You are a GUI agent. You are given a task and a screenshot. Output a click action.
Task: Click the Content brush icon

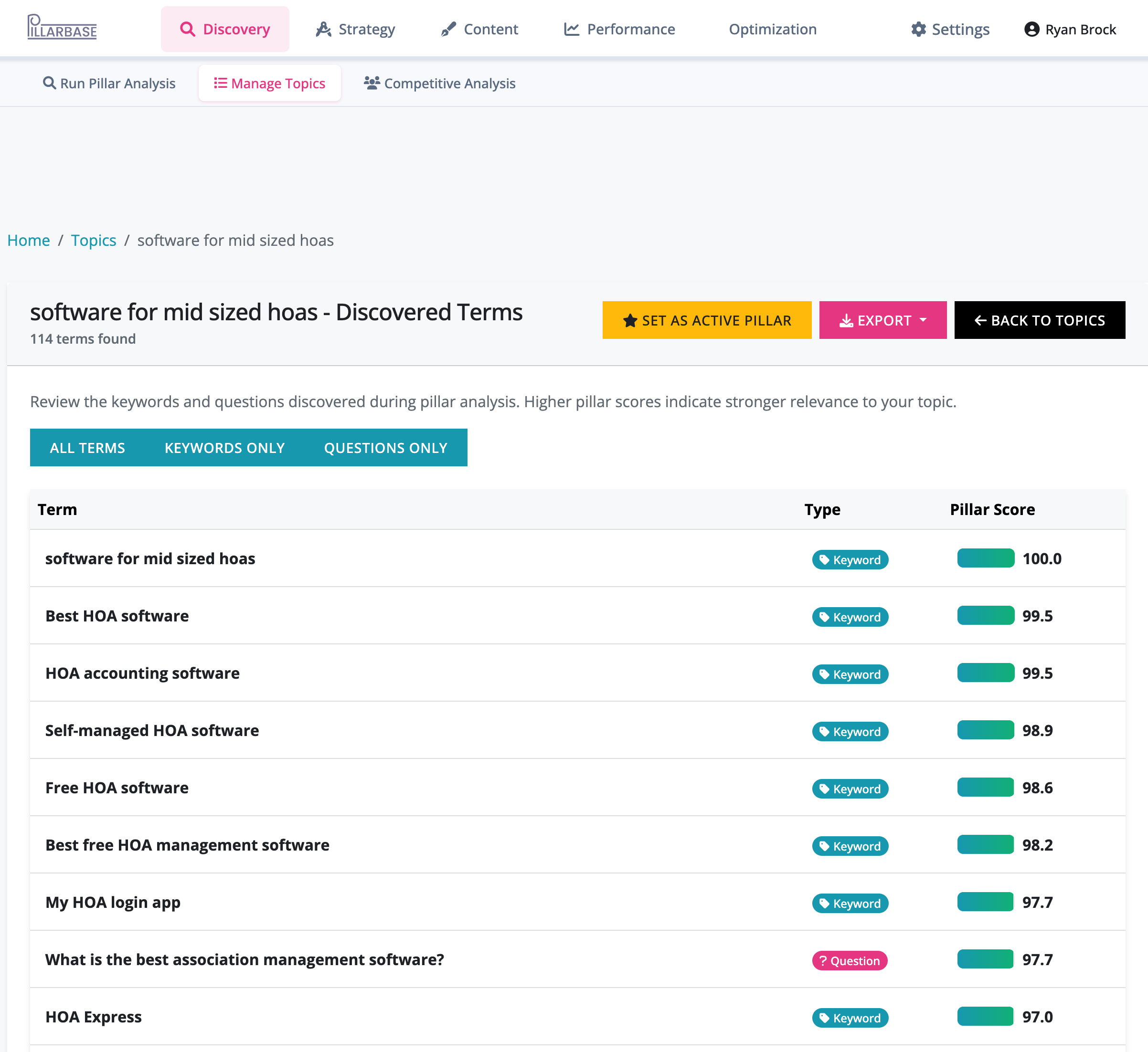[449, 29]
